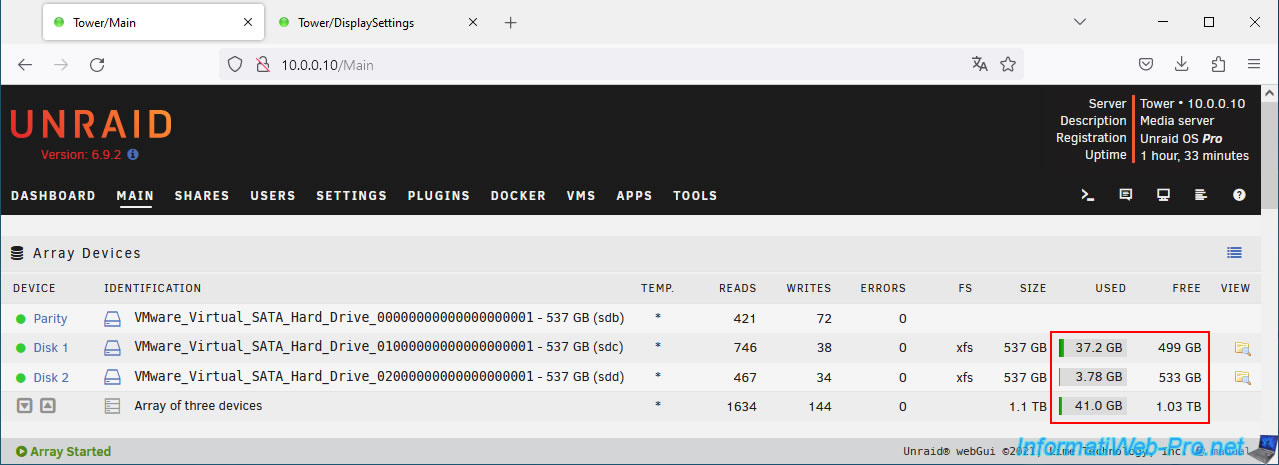The height and width of the screenshot is (465, 1279).
Task: Click the spin up arrow button
Action: [x=47, y=406]
